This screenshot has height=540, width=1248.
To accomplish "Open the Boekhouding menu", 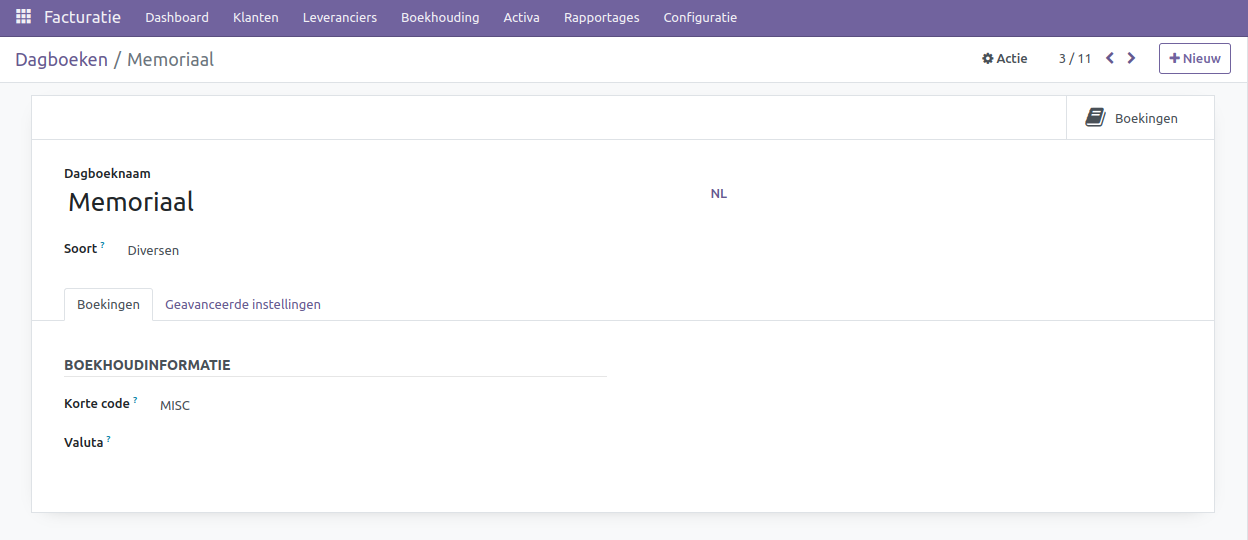I will (x=440, y=17).
